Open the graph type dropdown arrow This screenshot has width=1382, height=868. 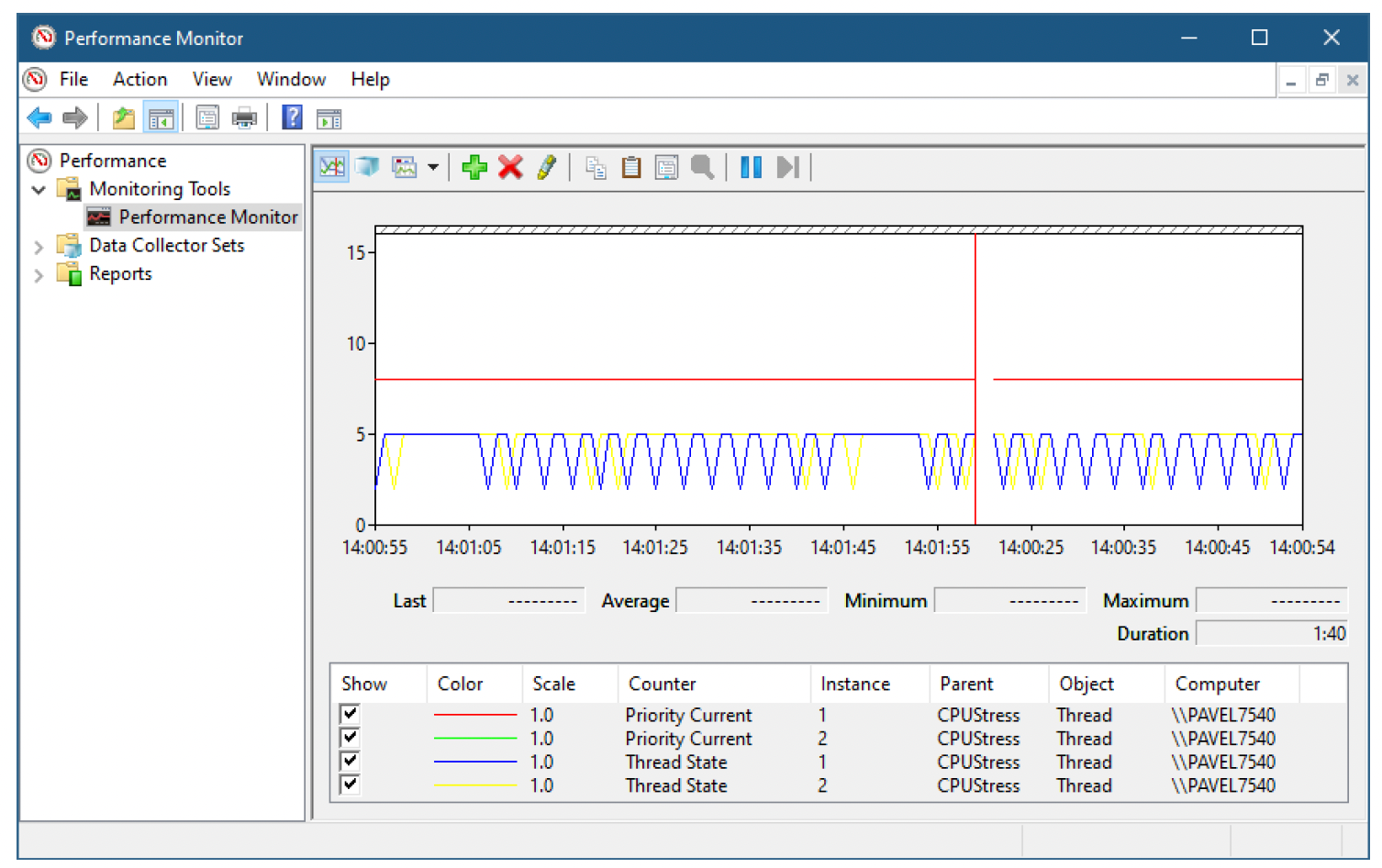coord(432,167)
